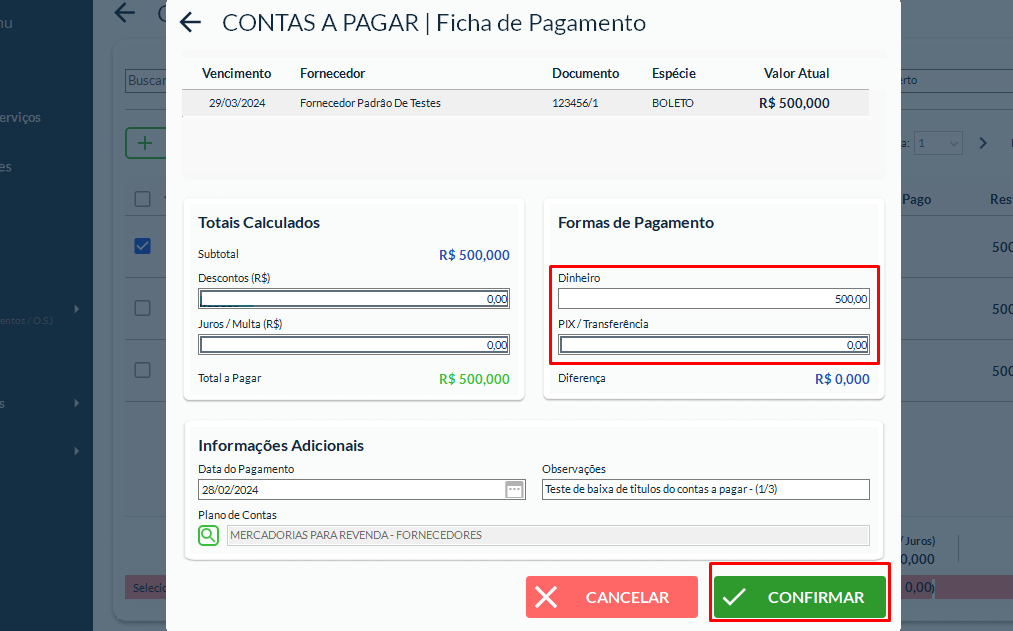
Task: Open calendar picker for Data do Pagamento
Action: click(514, 490)
